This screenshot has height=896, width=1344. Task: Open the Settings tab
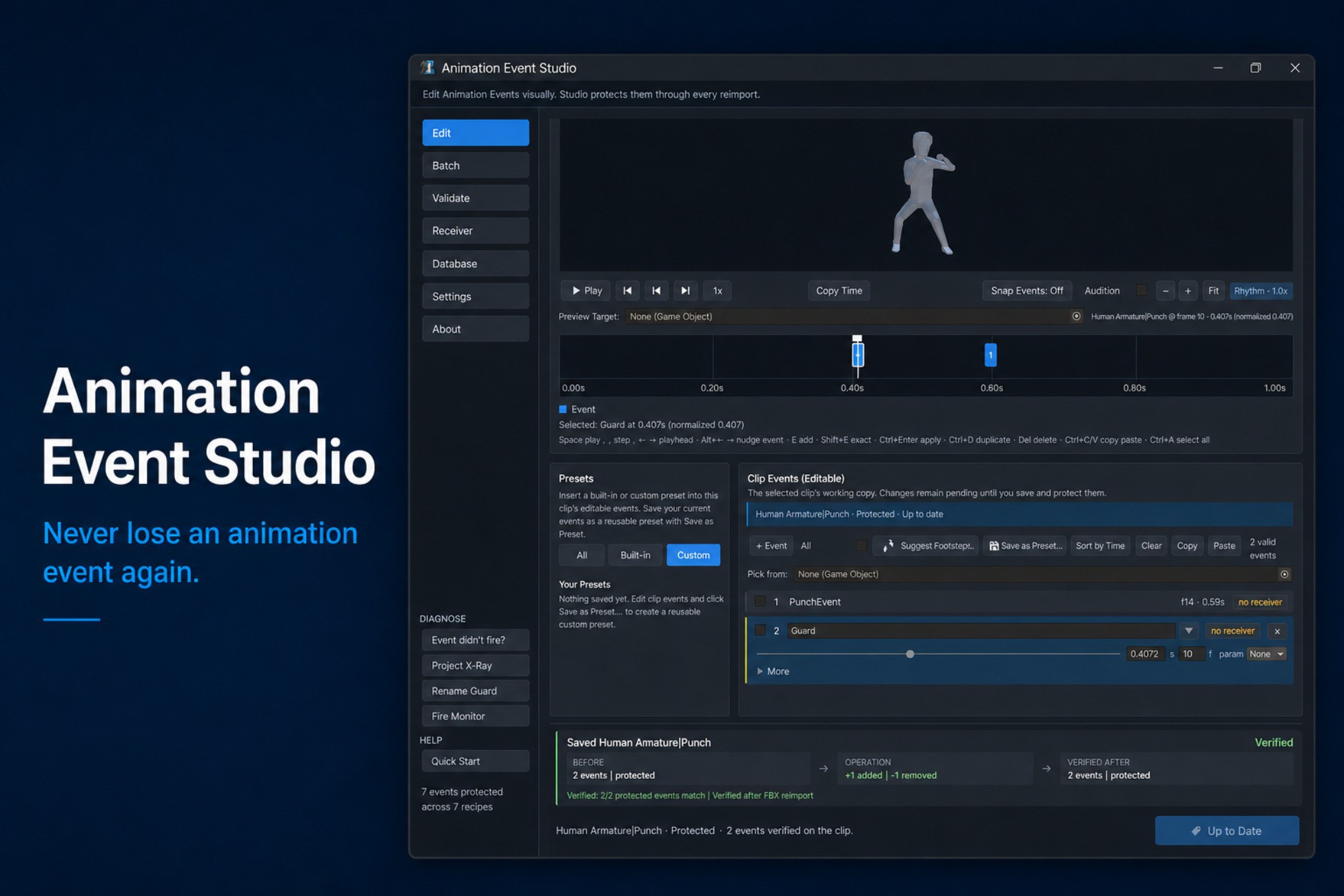(x=476, y=296)
